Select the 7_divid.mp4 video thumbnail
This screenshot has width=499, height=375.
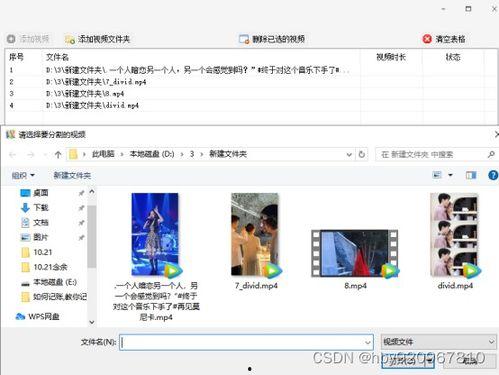255,235
